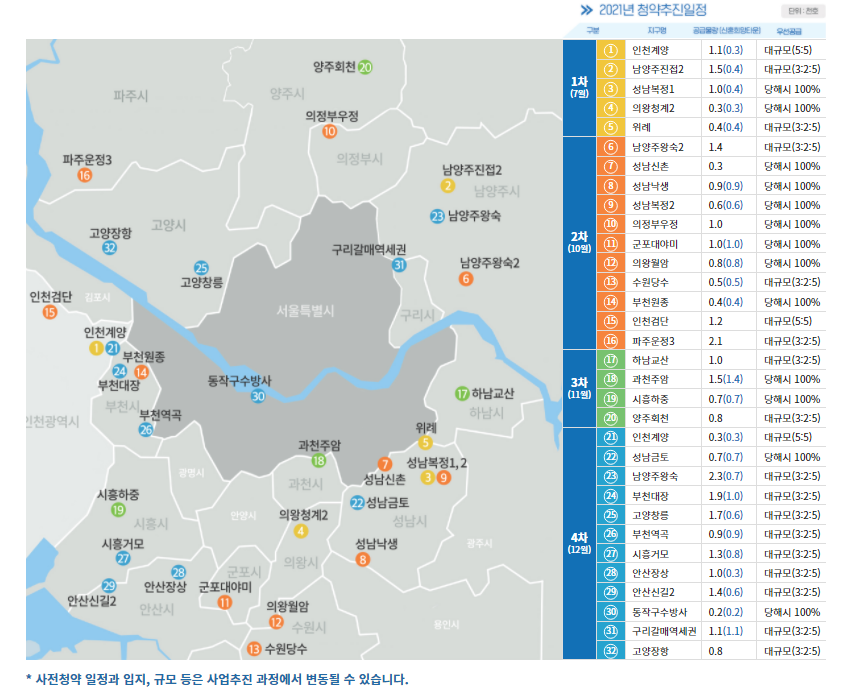
Task: Click table number badge 6 for 남양주왕숙2
Action: point(610,147)
